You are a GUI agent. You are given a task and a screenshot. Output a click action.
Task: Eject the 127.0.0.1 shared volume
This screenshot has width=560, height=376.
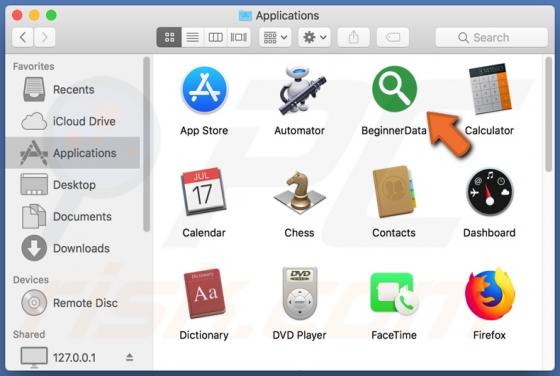[x=130, y=357]
